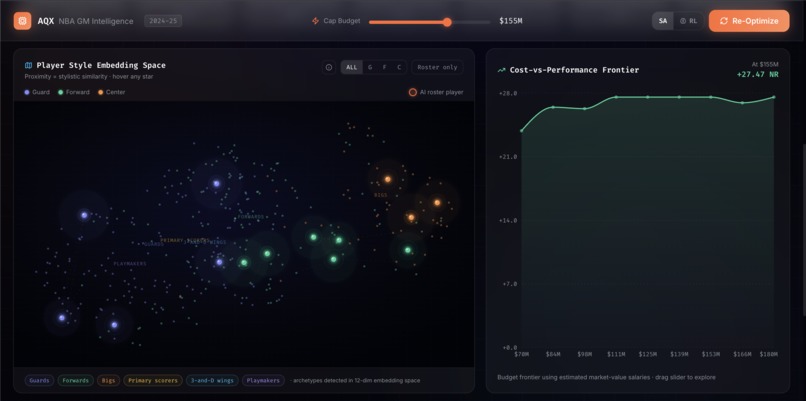
Task: Switch optimizer to RL mode
Action: tap(688, 21)
